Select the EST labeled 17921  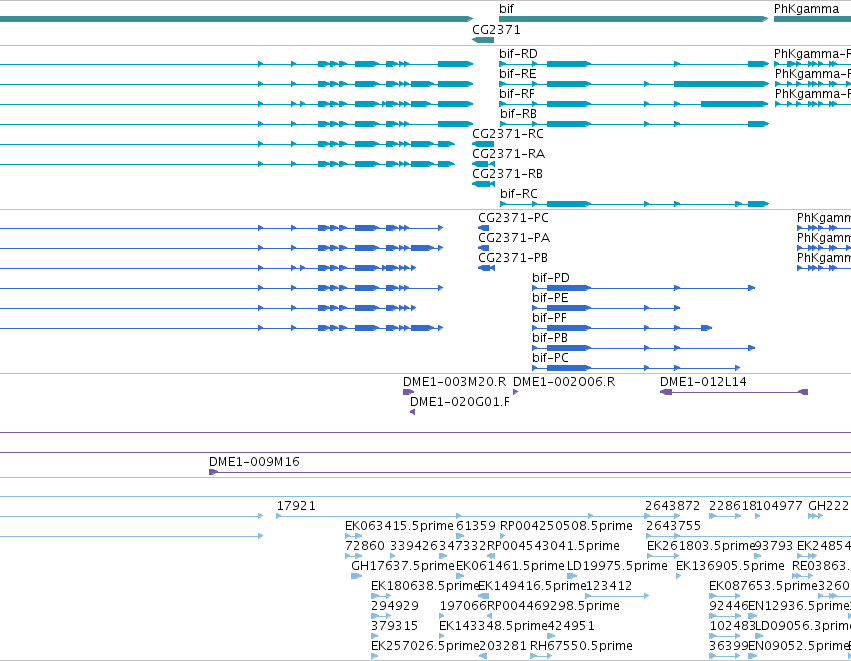pyautogui.click(x=296, y=506)
